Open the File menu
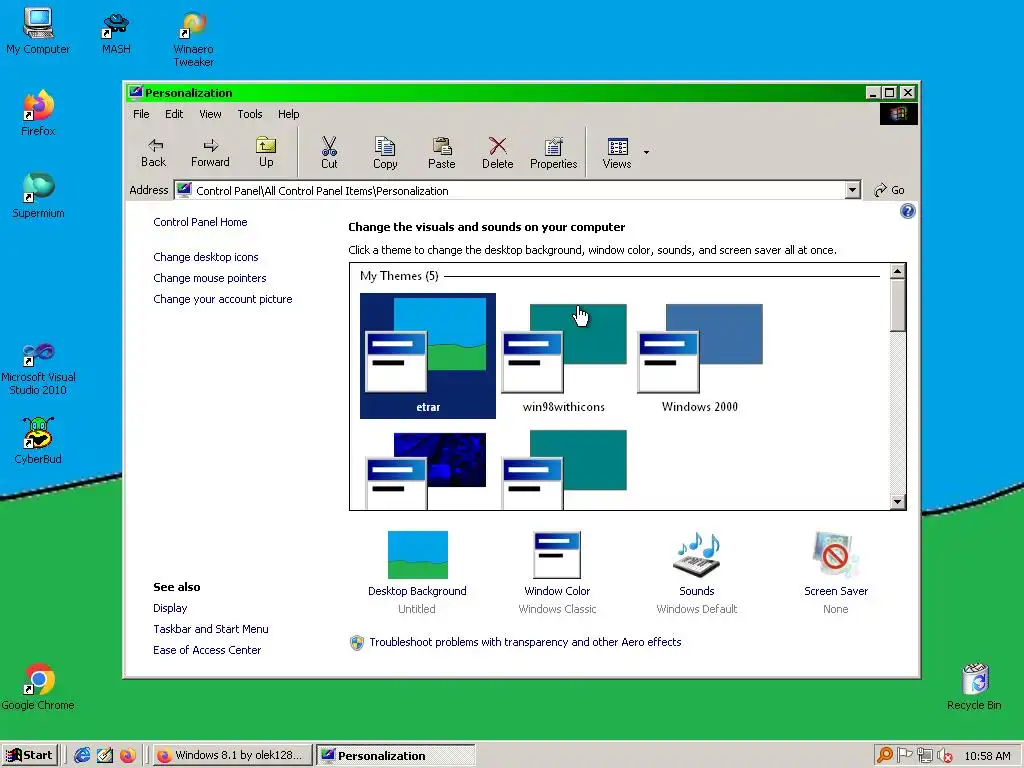This screenshot has width=1024, height=768. pos(141,114)
